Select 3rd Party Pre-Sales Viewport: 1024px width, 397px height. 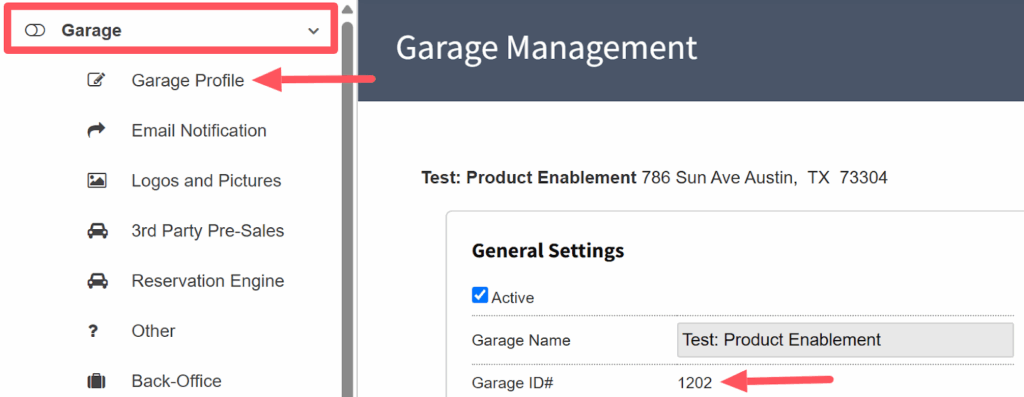point(208,230)
